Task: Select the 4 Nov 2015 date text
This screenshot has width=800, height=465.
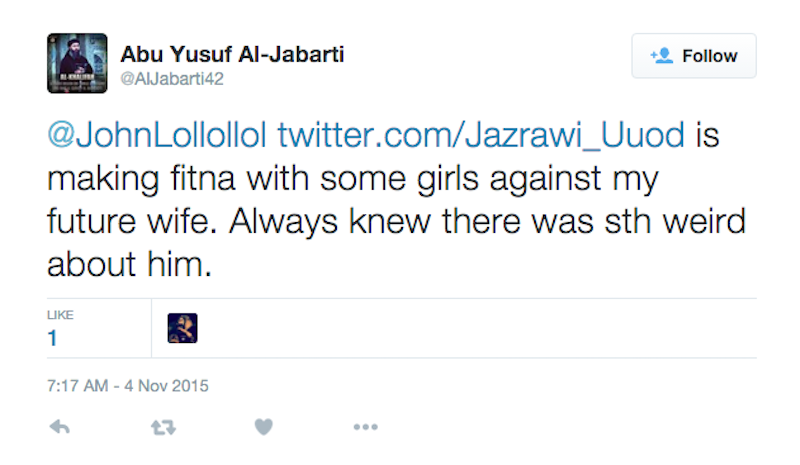Action: click(168, 384)
